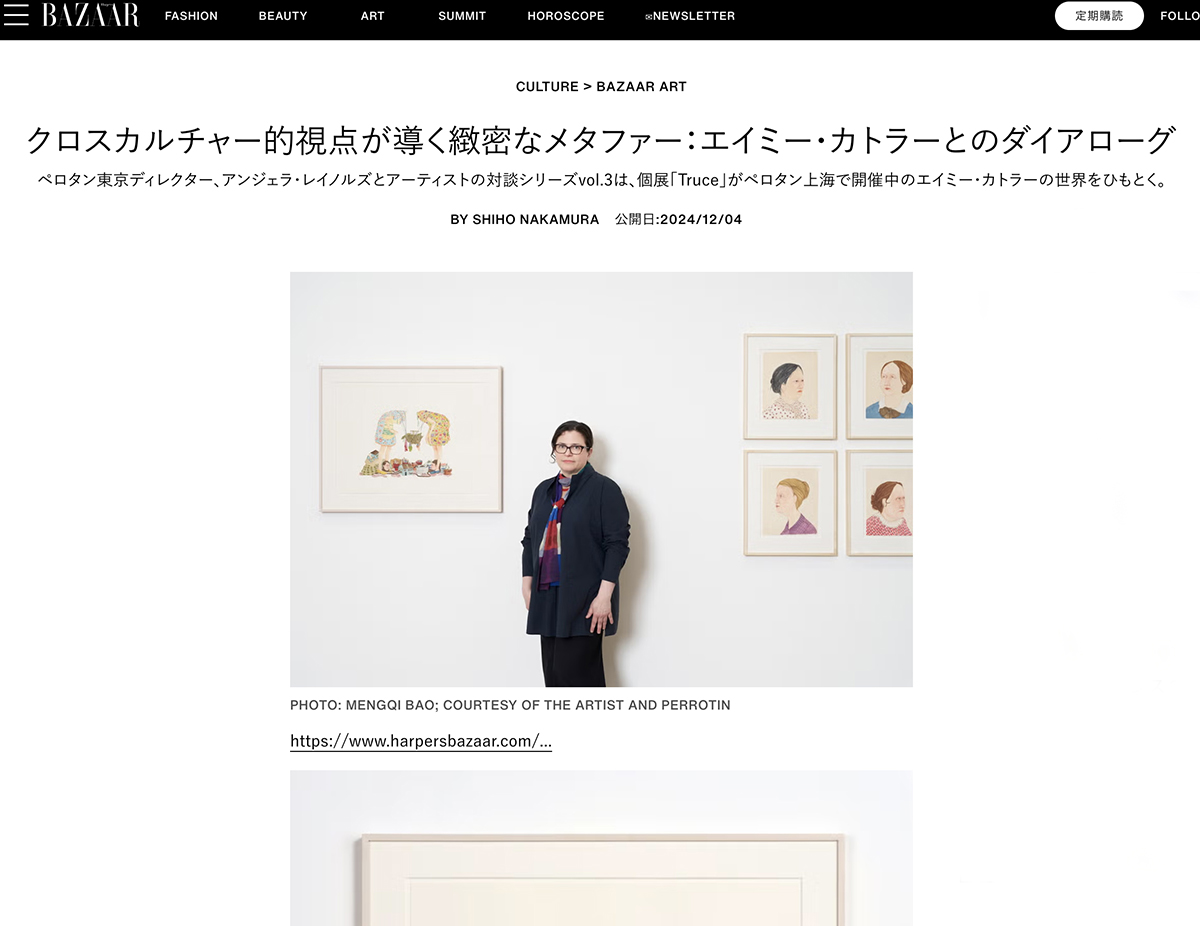Select ART in the navigation bar

coord(373,16)
